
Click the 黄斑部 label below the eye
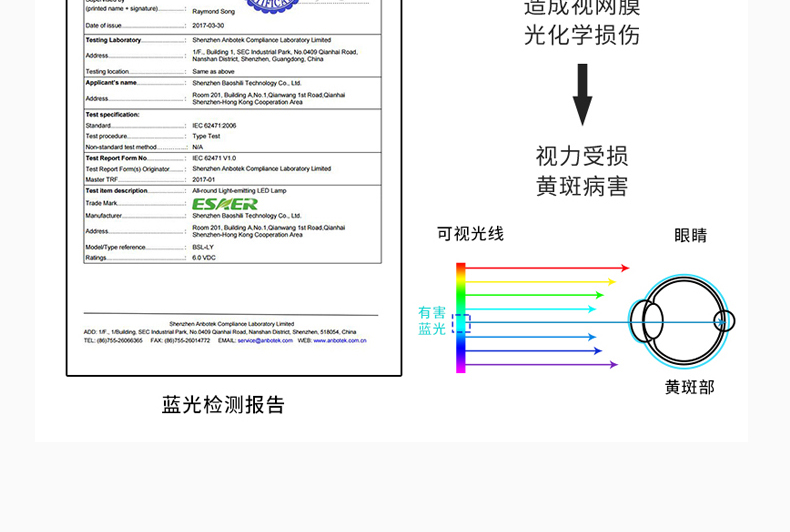point(690,387)
